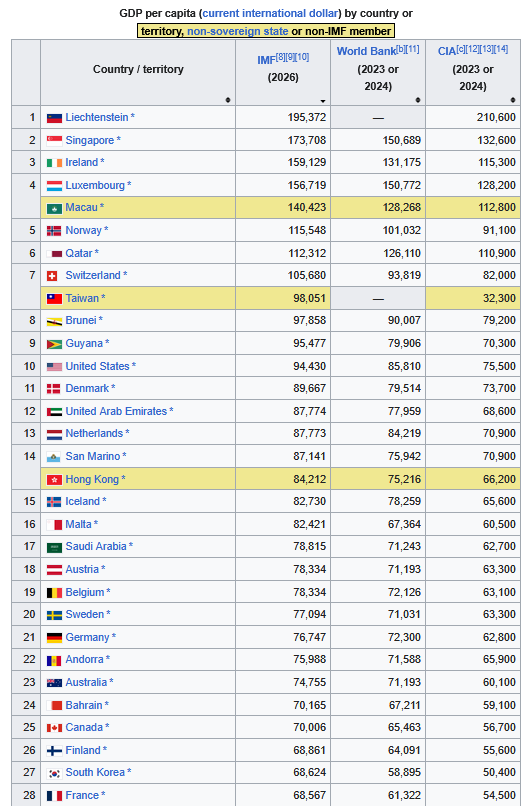523x806 pixels.
Task: Click the Ireland flag icon
Action: point(54,163)
